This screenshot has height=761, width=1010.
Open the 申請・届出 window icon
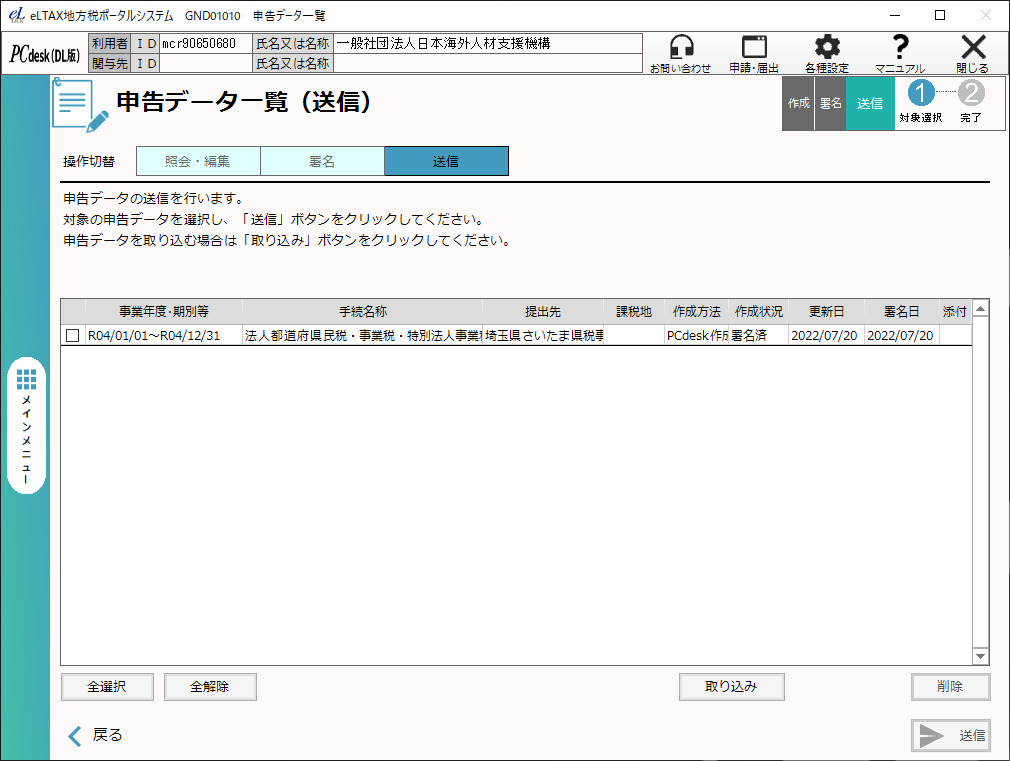click(x=754, y=53)
